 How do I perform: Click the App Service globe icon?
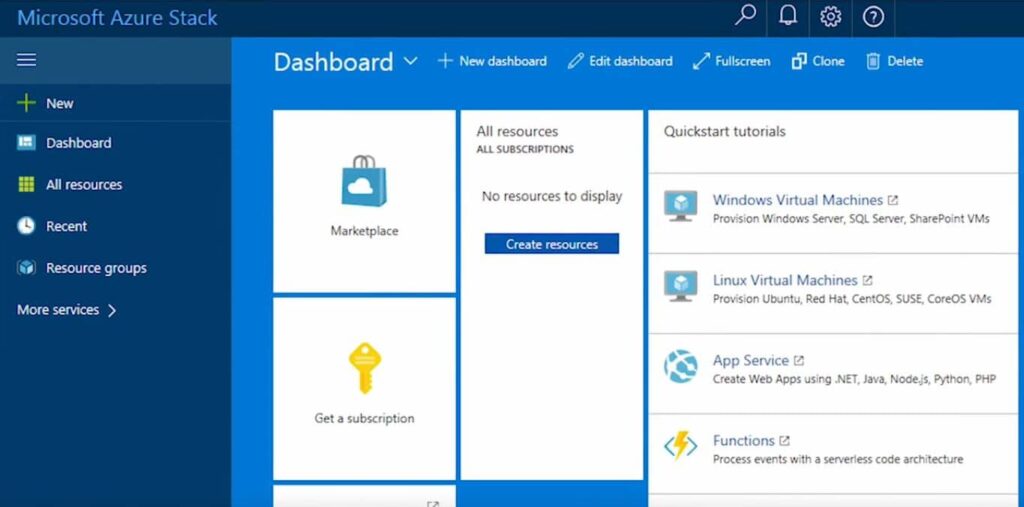[681, 367]
